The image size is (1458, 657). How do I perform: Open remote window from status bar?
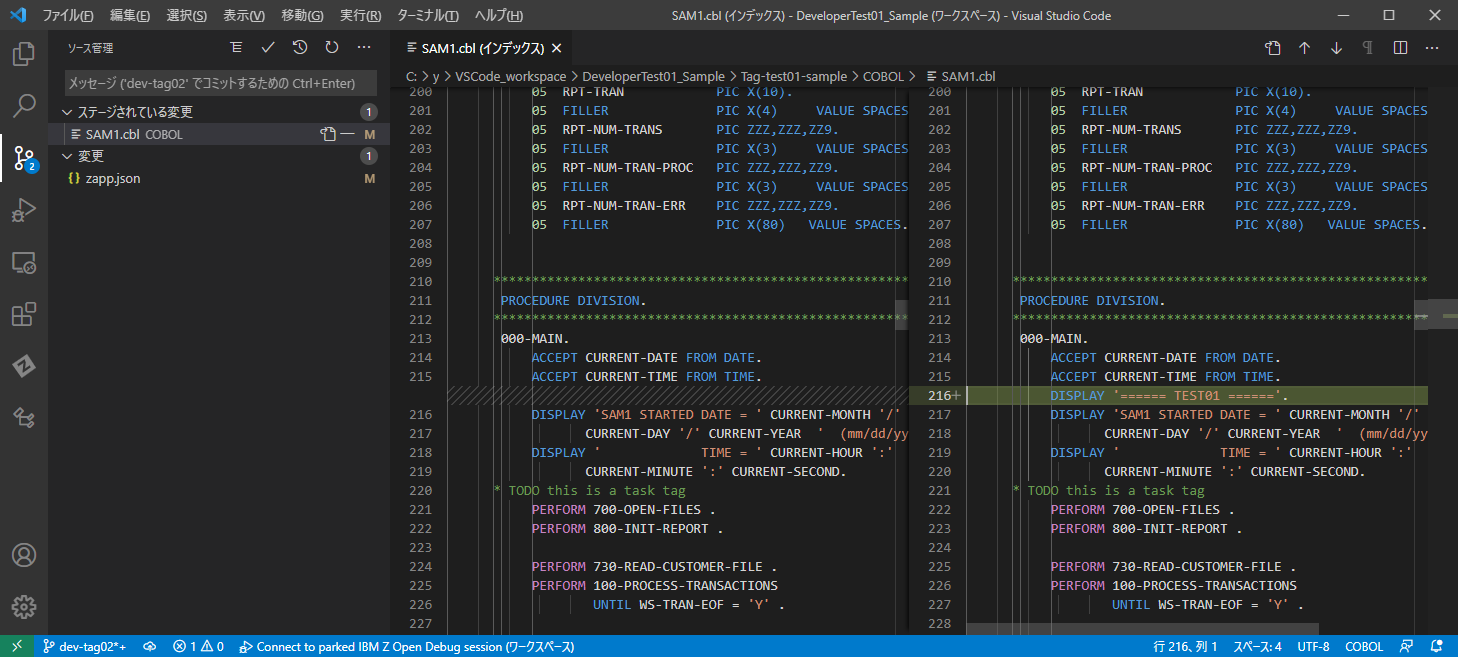pyautogui.click(x=17, y=646)
